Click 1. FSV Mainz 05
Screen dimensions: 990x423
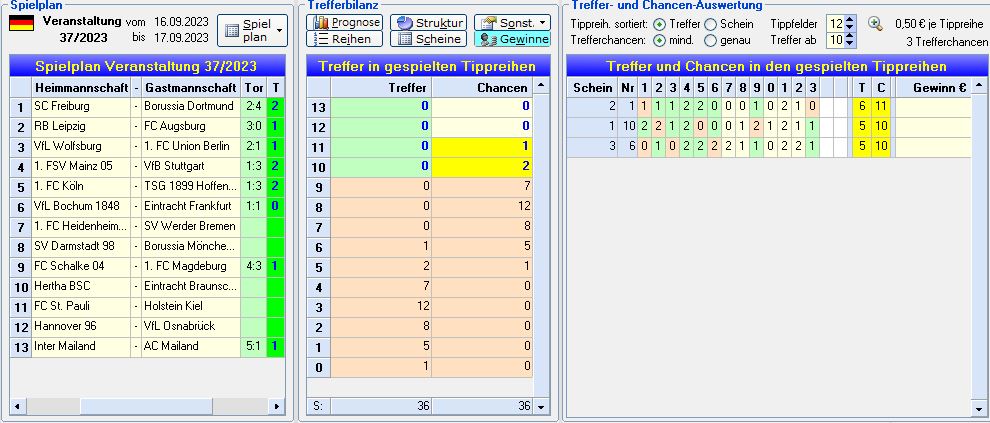(x=81, y=166)
